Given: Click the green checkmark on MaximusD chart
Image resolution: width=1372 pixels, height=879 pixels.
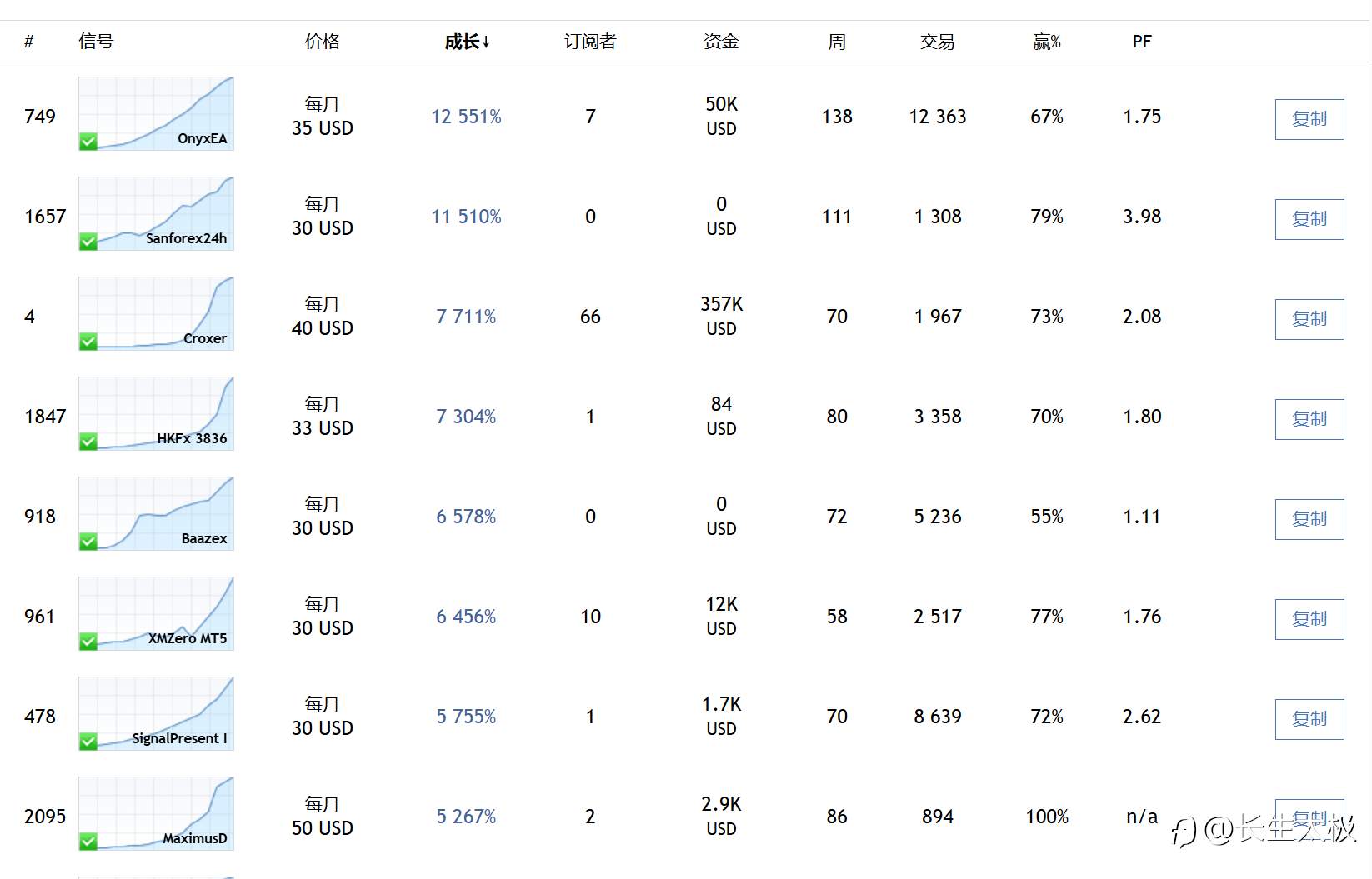Looking at the screenshot, I should [88, 842].
